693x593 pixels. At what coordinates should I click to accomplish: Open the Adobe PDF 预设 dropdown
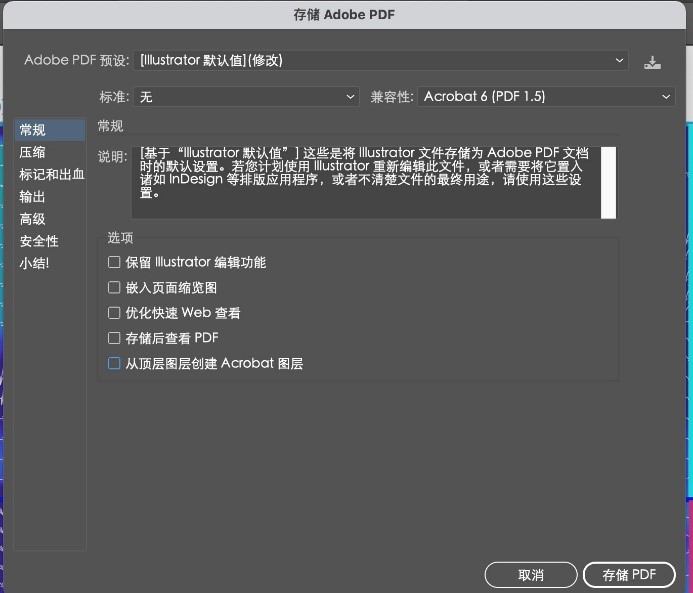pyautogui.click(x=382, y=60)
